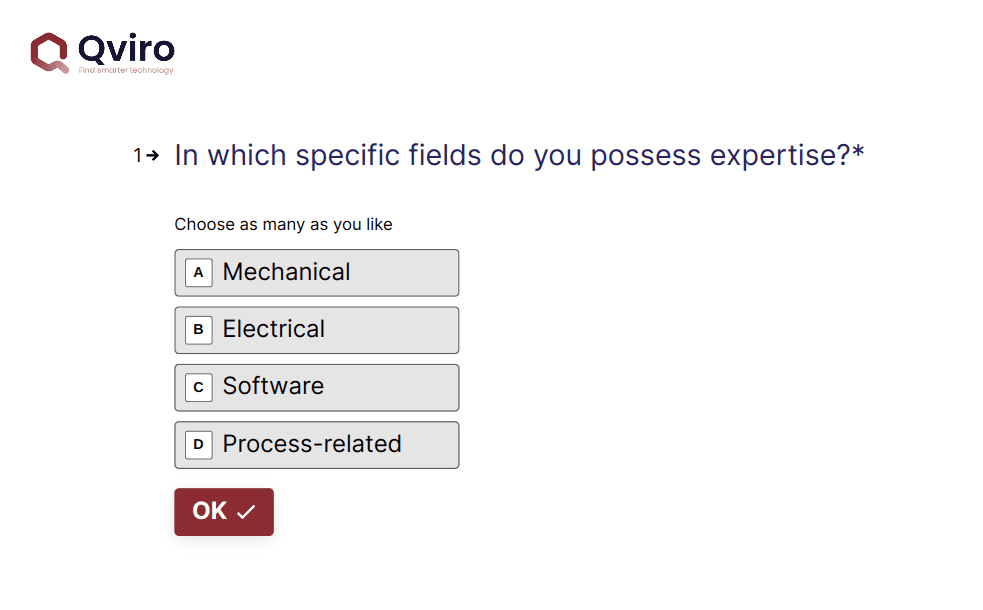
Task: Click the required asterisk after the question
Action: [858, 154]
